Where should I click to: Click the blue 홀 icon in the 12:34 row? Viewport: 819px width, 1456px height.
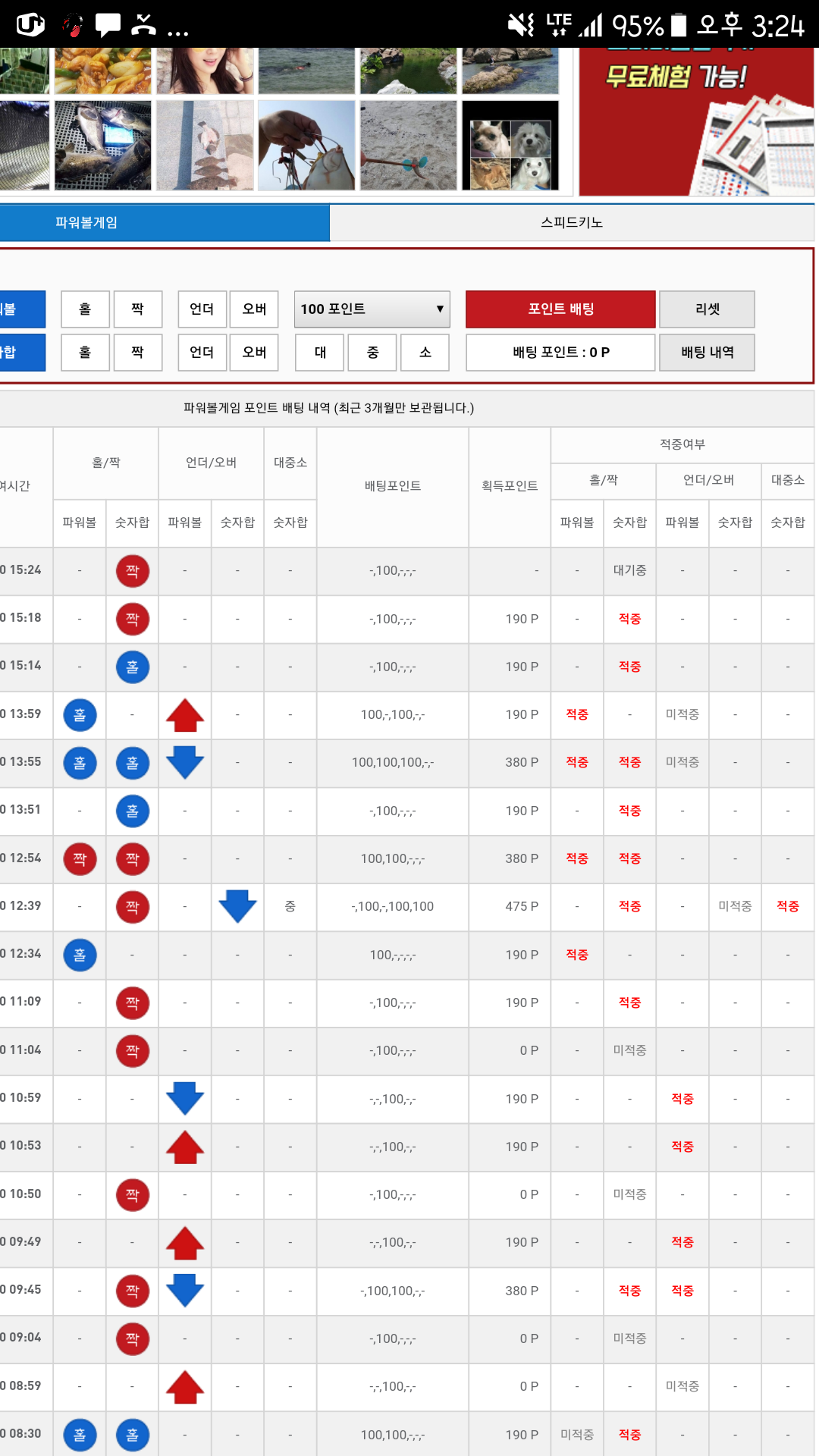80,955
